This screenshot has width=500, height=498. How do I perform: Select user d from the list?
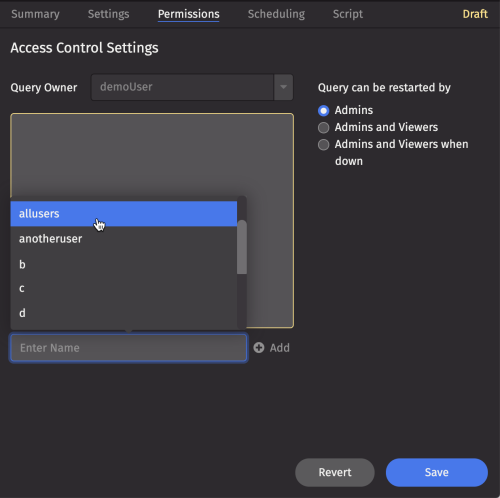point(124,313)
